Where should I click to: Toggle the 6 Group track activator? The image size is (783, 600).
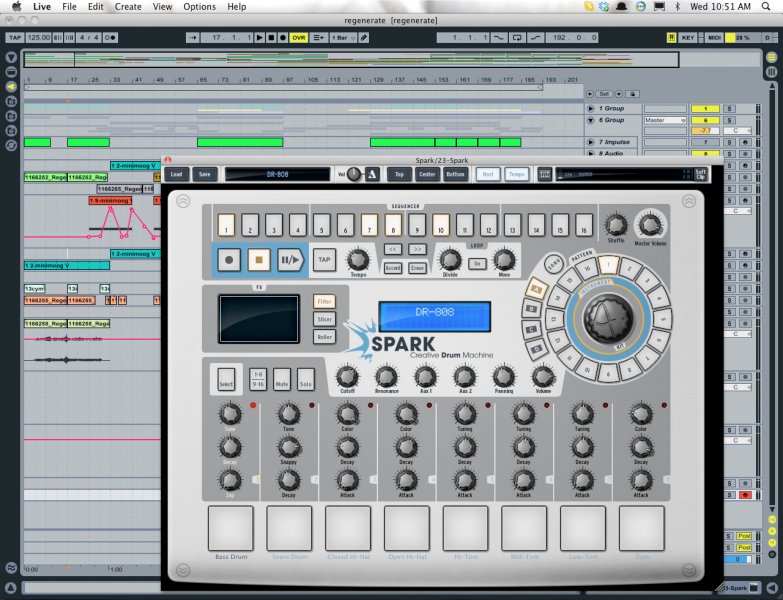705,120
